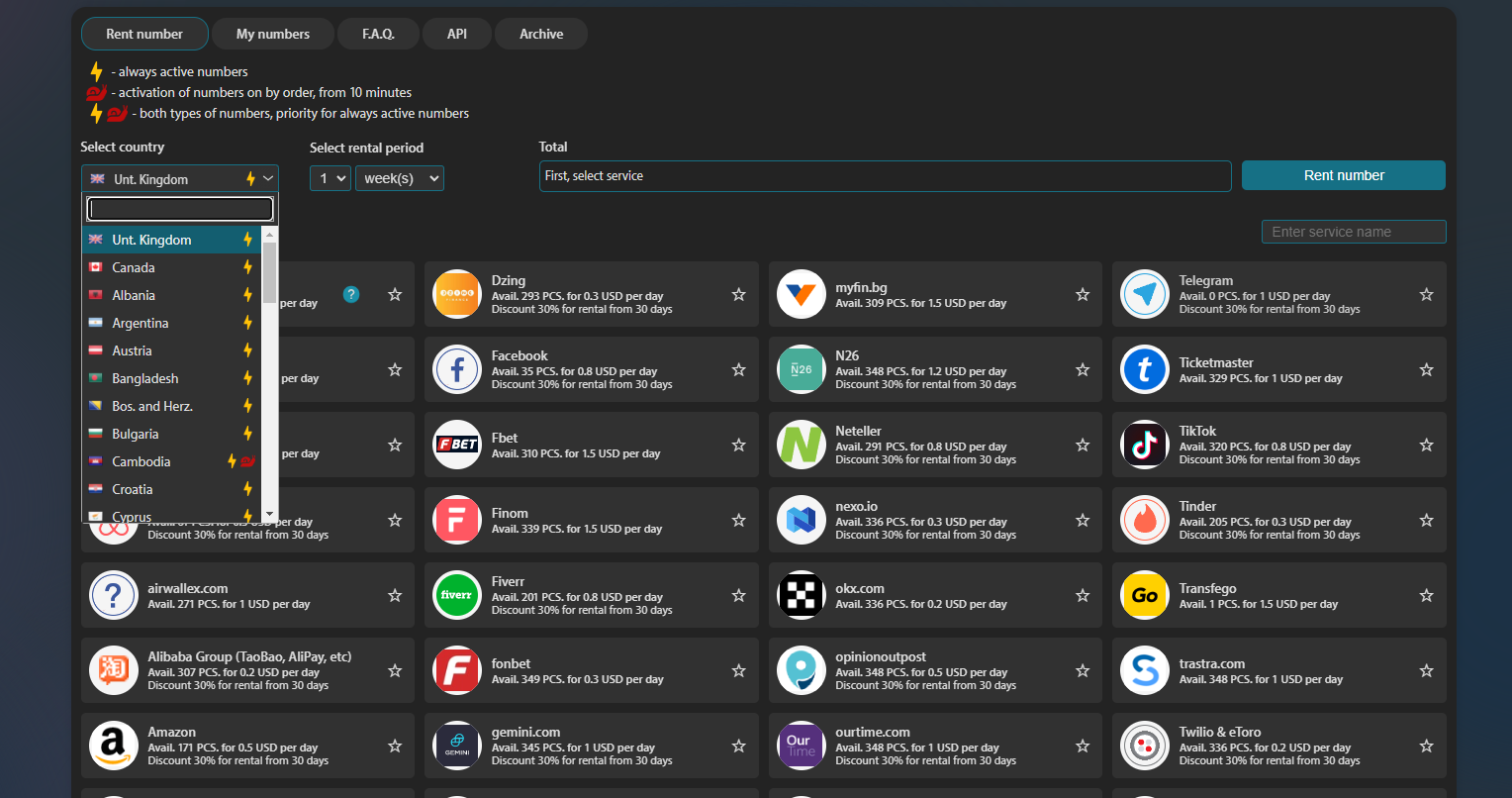Click the airwallex.com logo icon
Viewport: 1512px width, 798px height.
pos(114,595)
